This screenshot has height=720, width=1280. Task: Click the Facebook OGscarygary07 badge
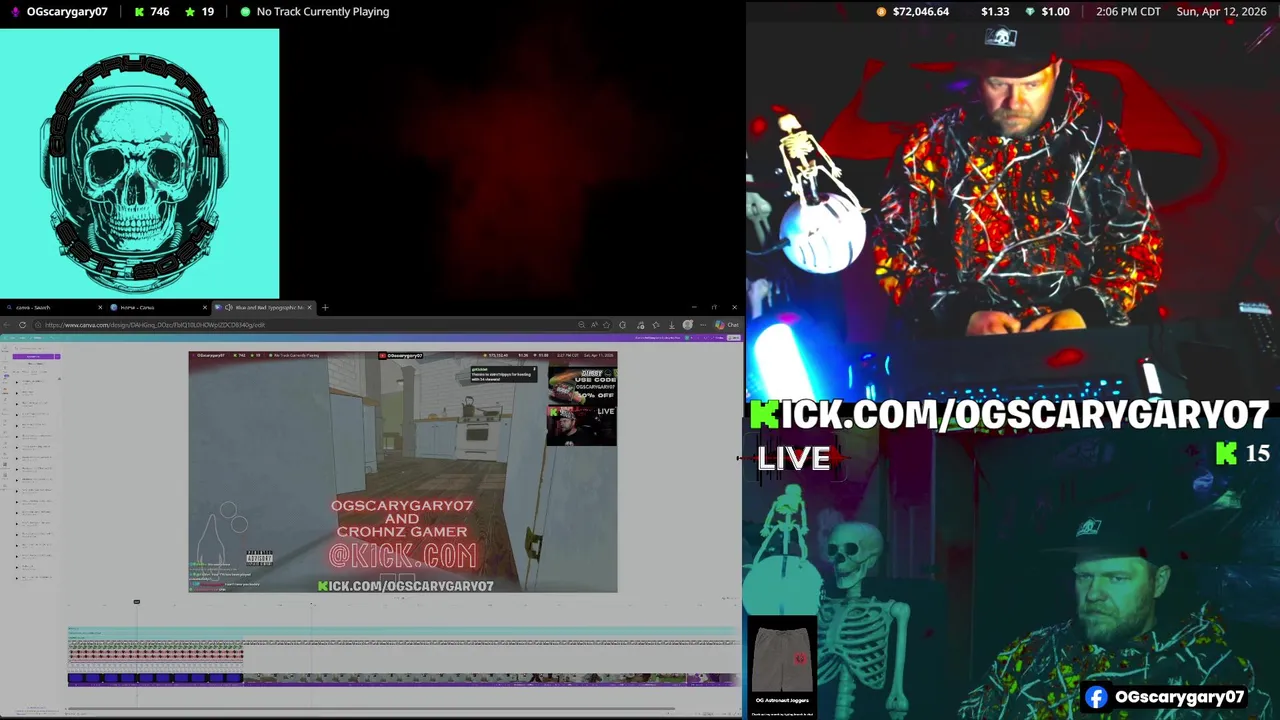click(1165, 697)
